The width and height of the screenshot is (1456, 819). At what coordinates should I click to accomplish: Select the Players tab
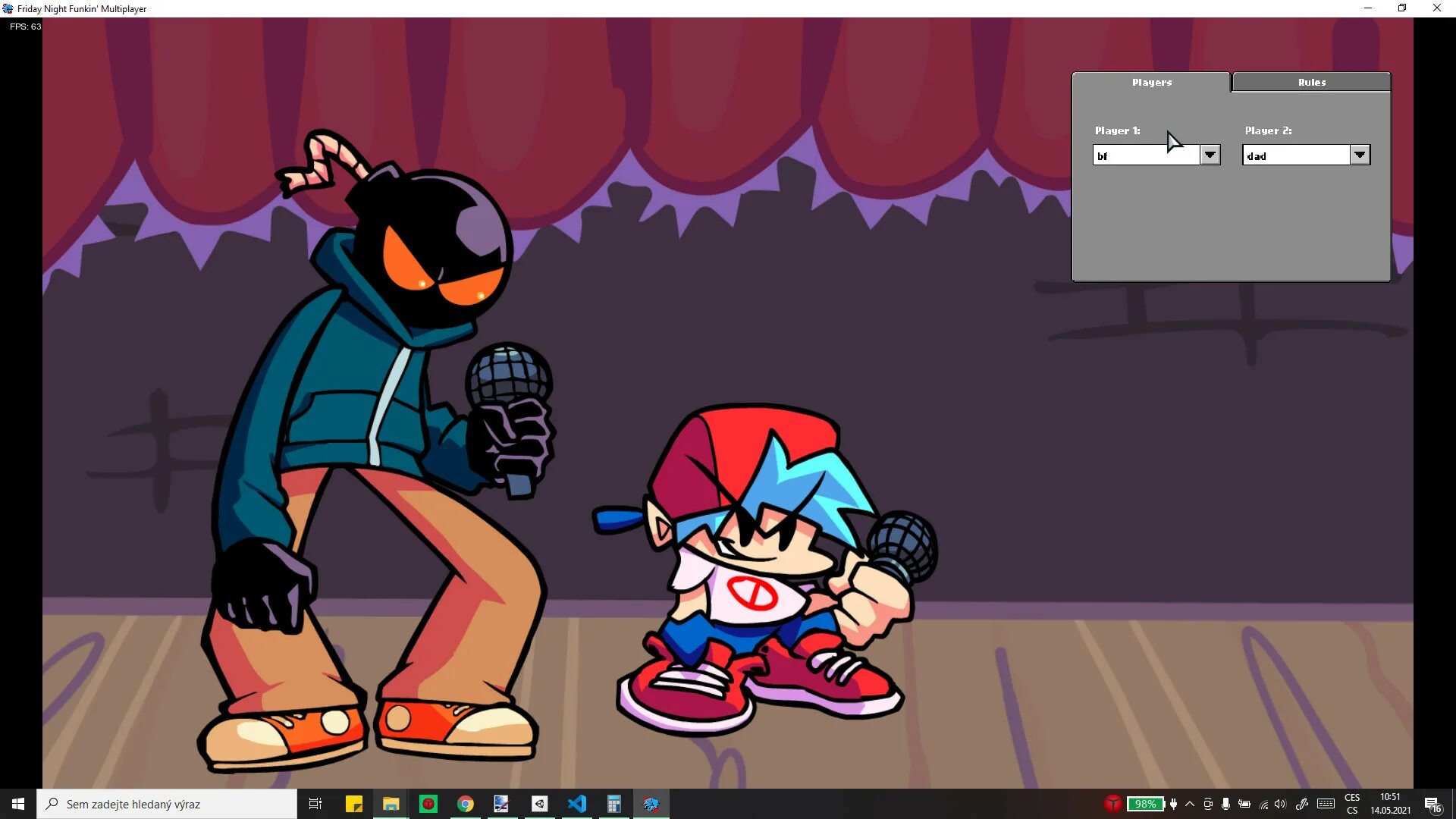(x=1151, y=82)
